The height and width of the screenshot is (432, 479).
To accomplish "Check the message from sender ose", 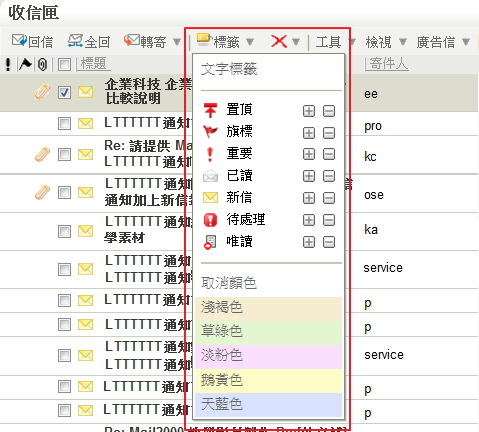I will pyautogui.click(x=64, y=192).
